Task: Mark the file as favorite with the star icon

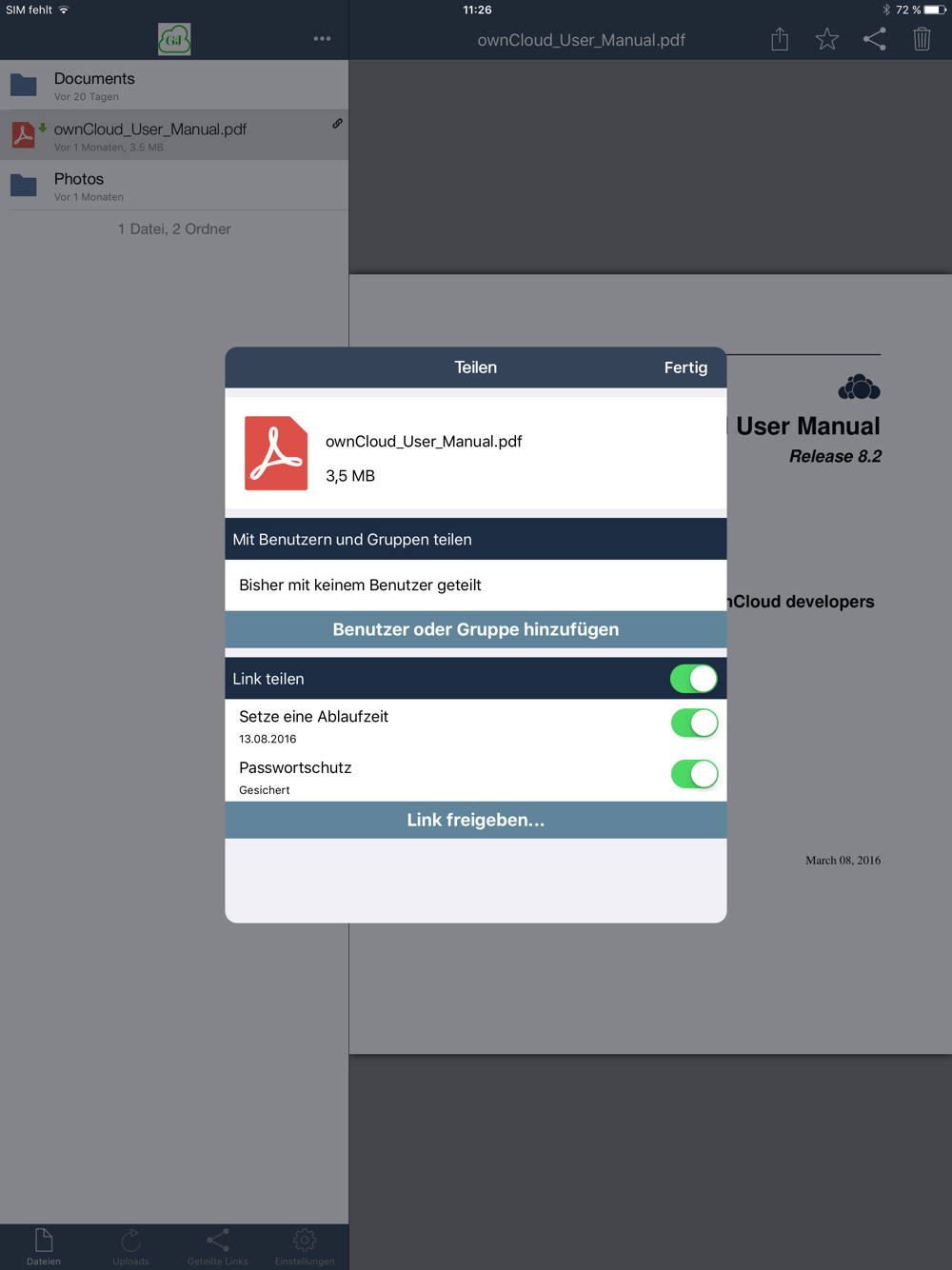Action: click(827, 39)
